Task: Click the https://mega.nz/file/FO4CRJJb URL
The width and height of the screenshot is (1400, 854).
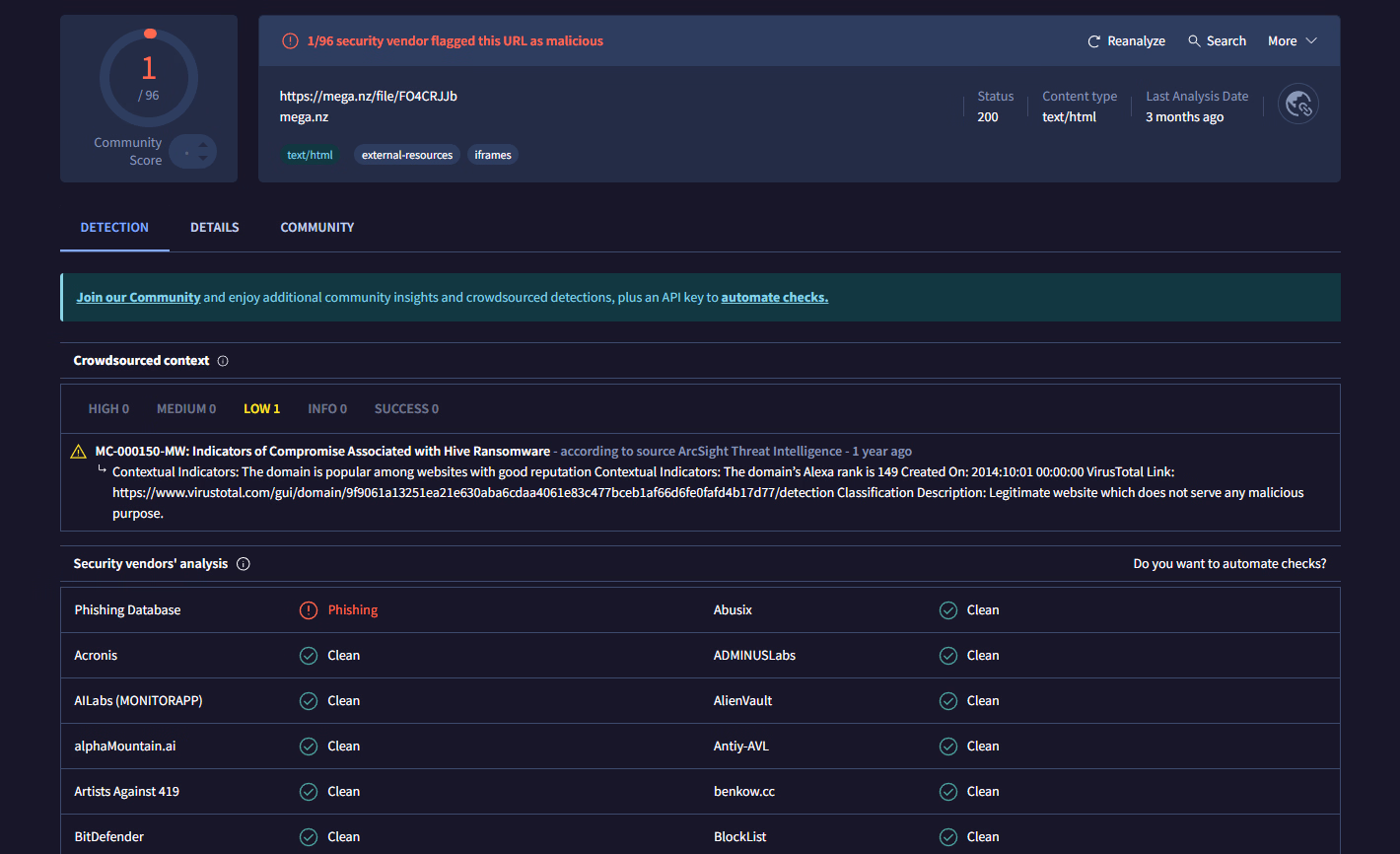Action: [x=368, y=97]
